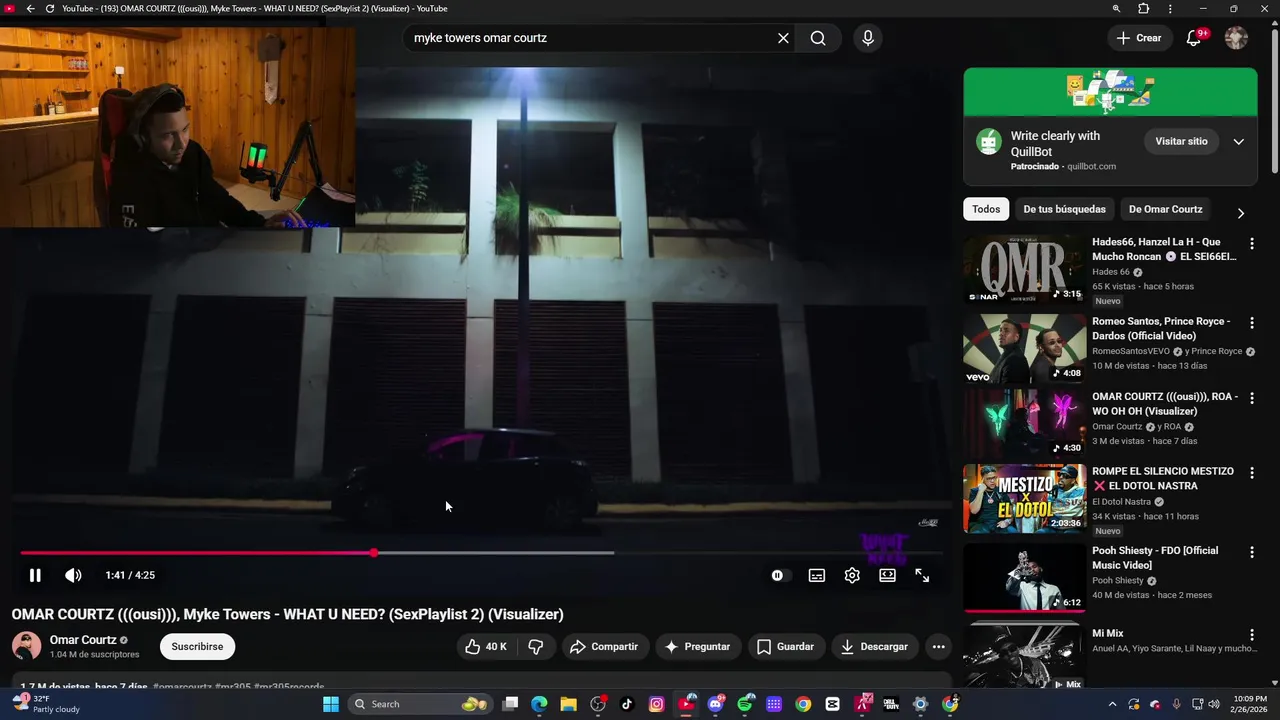Open options for ROMPE EL SILENCIO MESTIZO video

click(x=1251, y=473)
